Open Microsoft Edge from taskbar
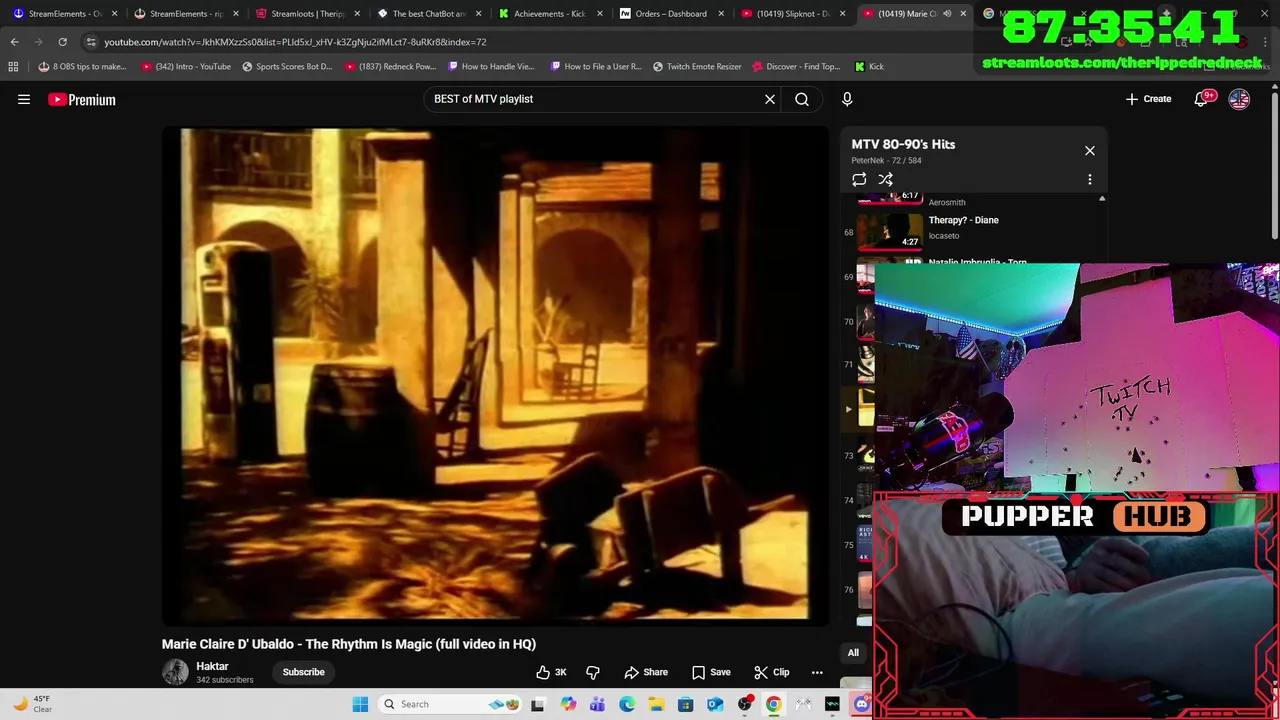 click(627, 704)
